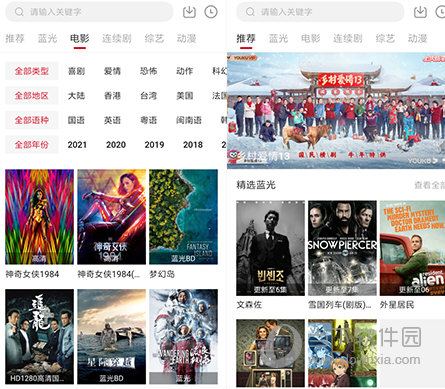The image size is (445, 389).
Task: Tap search magnifier icon in right search bar
Action: pos(250,12)
